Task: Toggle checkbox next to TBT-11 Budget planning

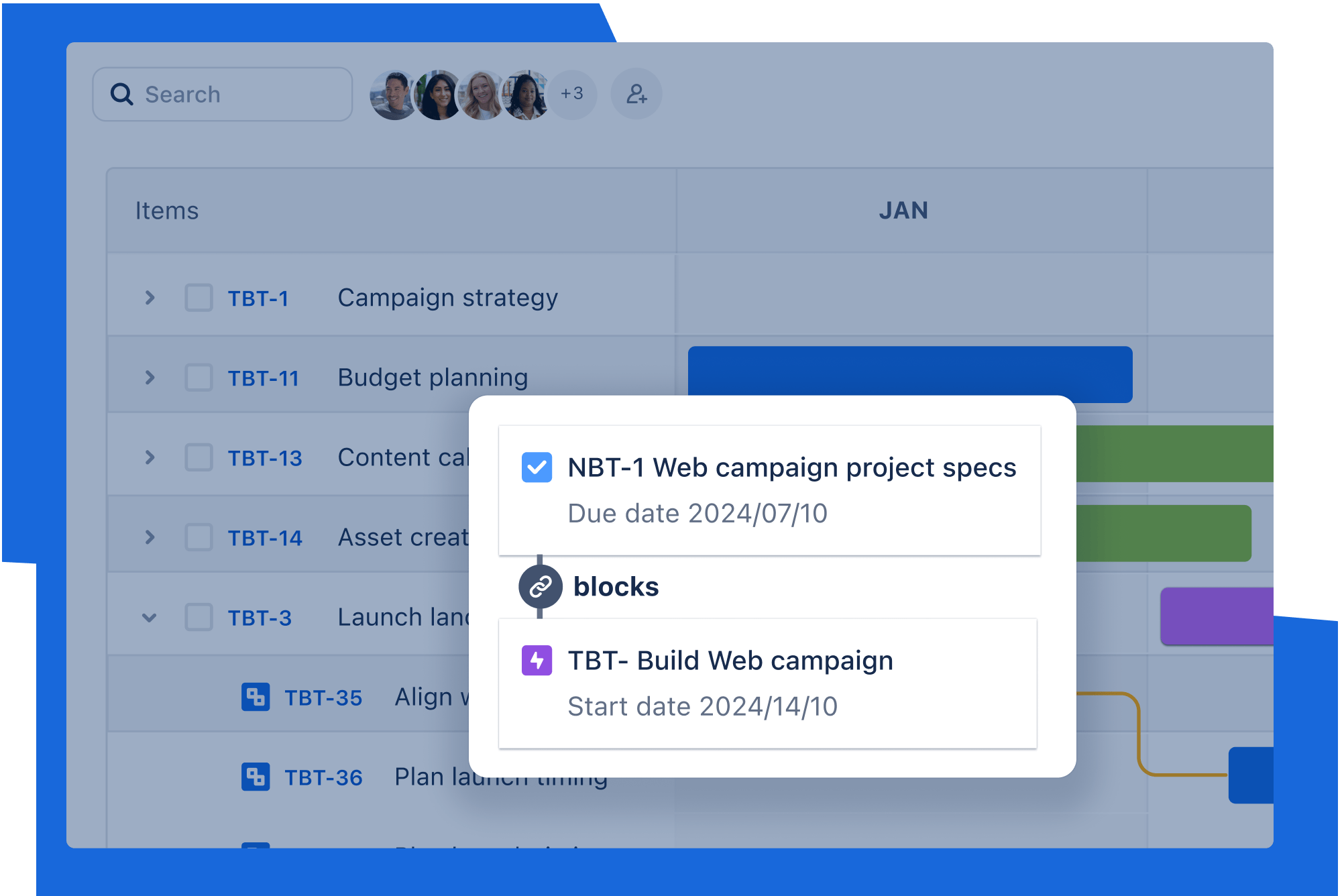Action: (198, 378)
